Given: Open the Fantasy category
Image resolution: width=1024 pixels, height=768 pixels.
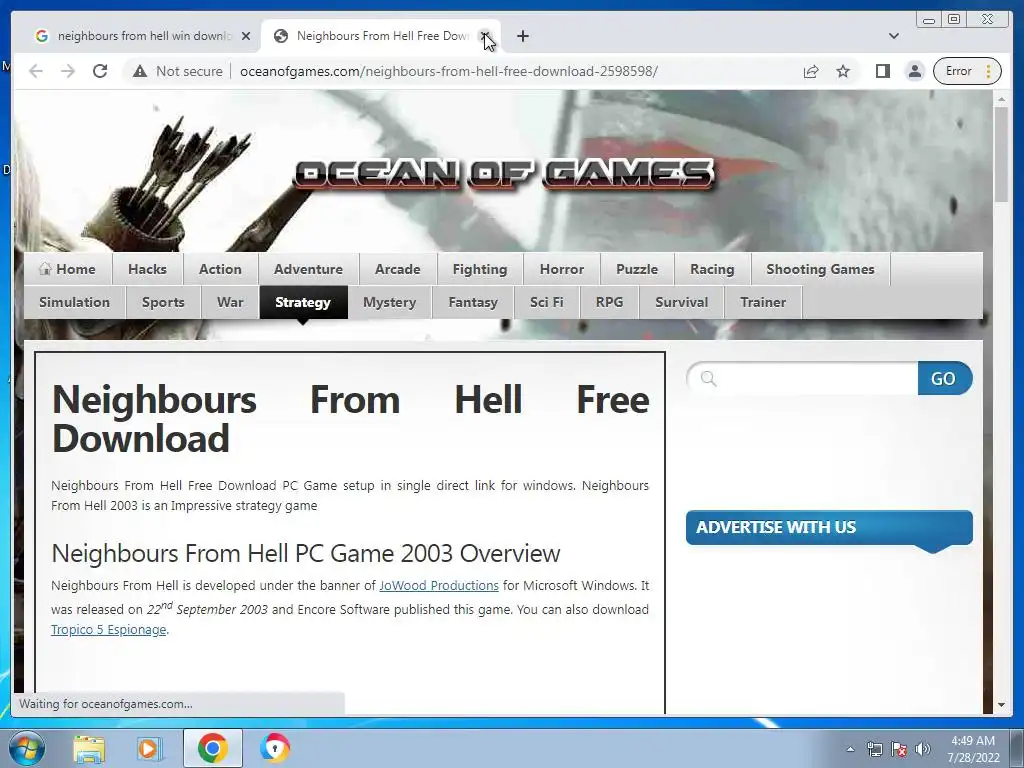Looking at the screenshot, I should (x=473, y=302).
